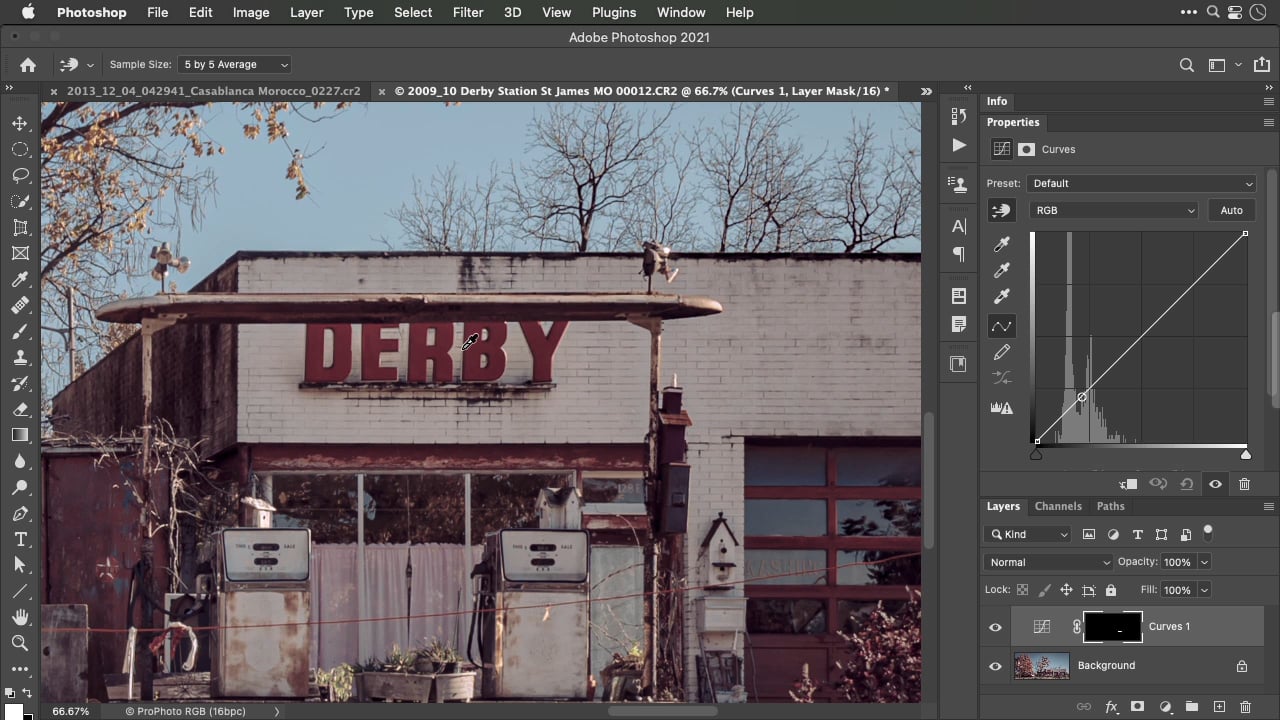
Task: Open the Normal blend mode dropdown
Action: click(x=1049, y=562)
